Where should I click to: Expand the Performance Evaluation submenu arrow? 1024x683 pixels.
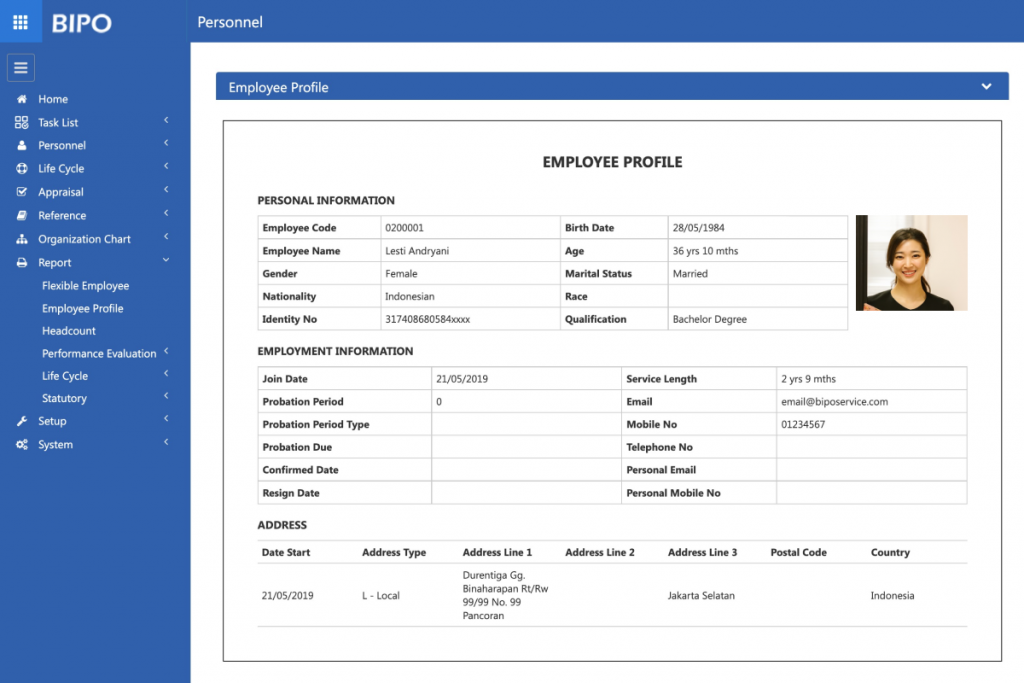[x=166, y=351]
